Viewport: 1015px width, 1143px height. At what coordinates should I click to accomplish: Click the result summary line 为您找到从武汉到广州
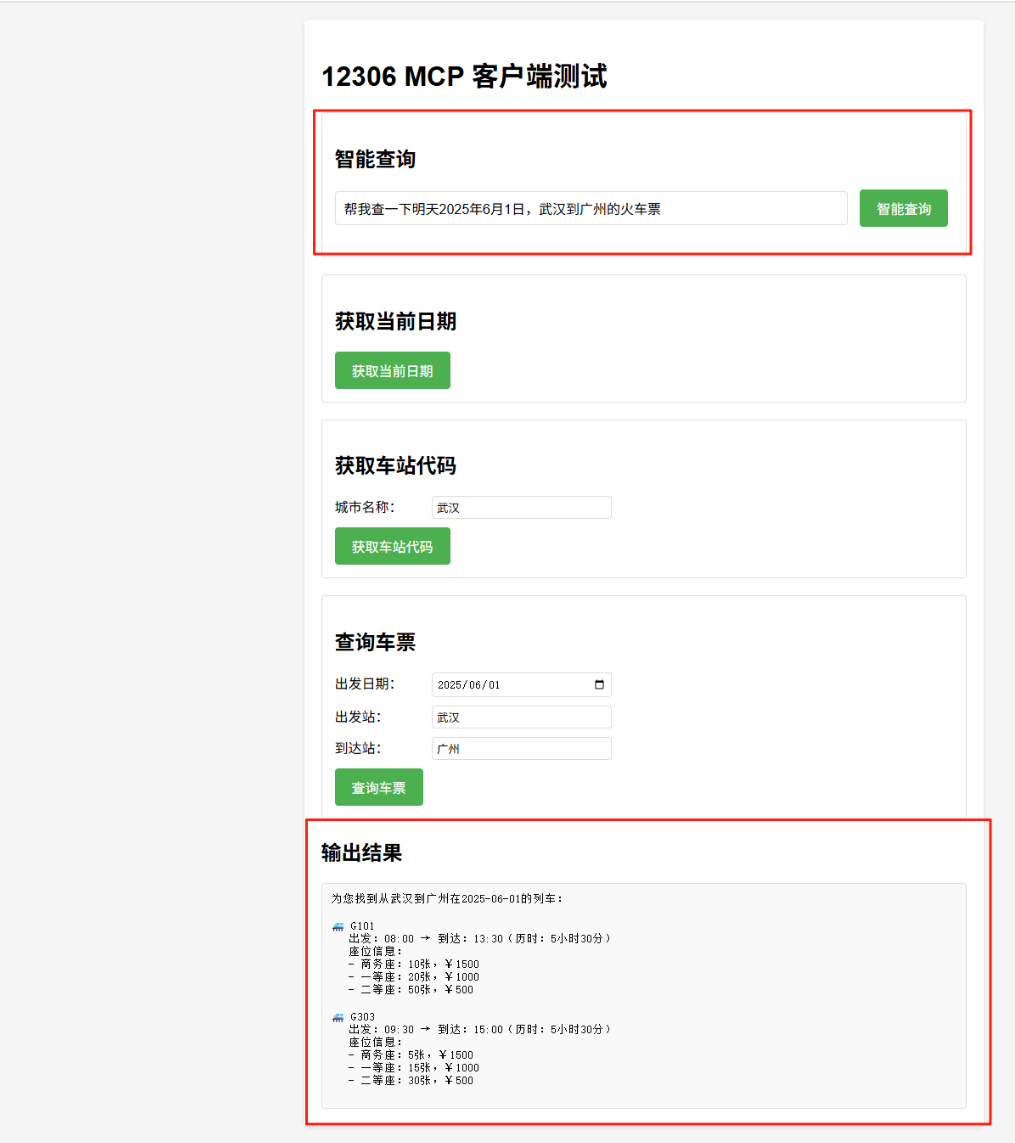[x=447, y=899]
